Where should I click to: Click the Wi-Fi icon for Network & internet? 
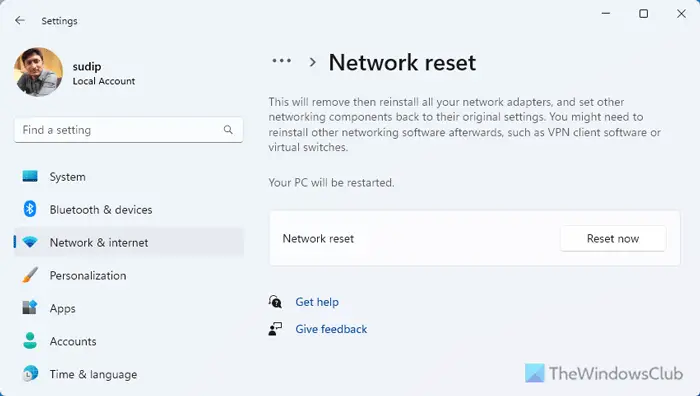click(x=30, y=242)
